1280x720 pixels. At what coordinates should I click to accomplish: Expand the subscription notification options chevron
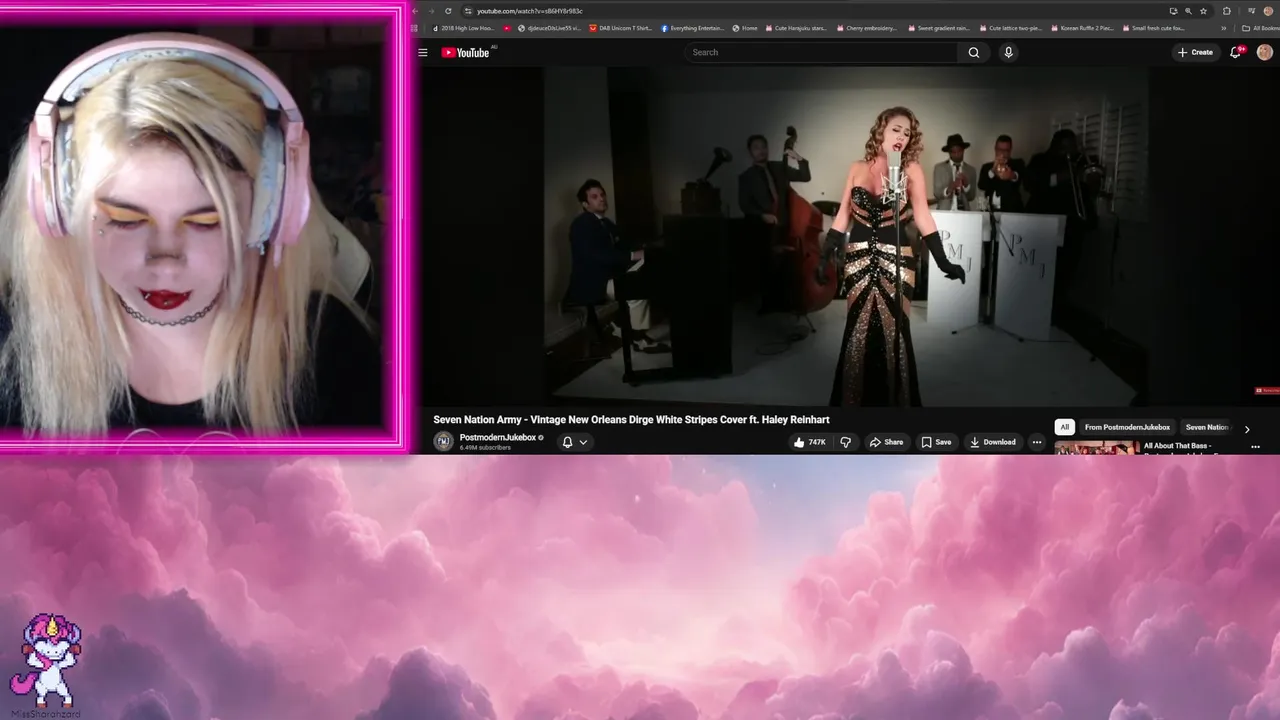tap(583, 442)
